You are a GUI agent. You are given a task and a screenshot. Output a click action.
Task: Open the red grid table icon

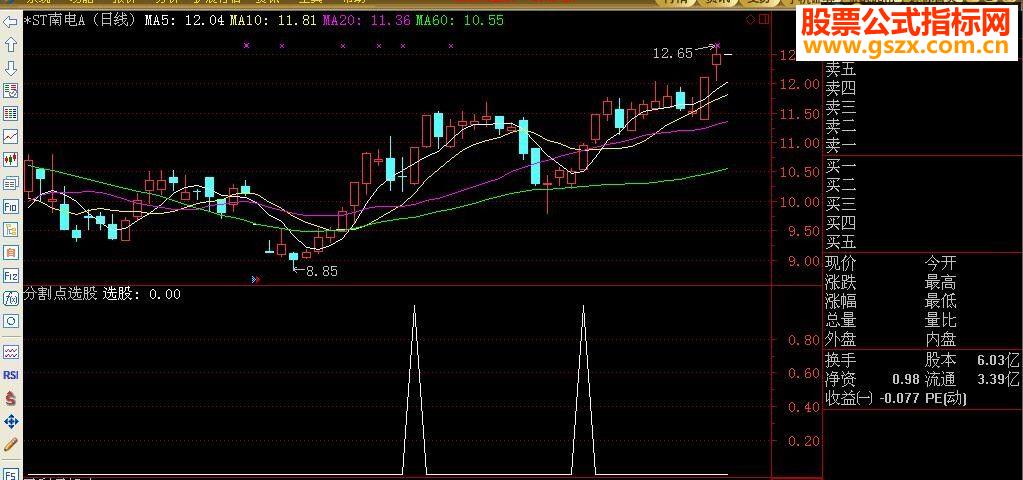pyautogui.click(x=10, y=113)
